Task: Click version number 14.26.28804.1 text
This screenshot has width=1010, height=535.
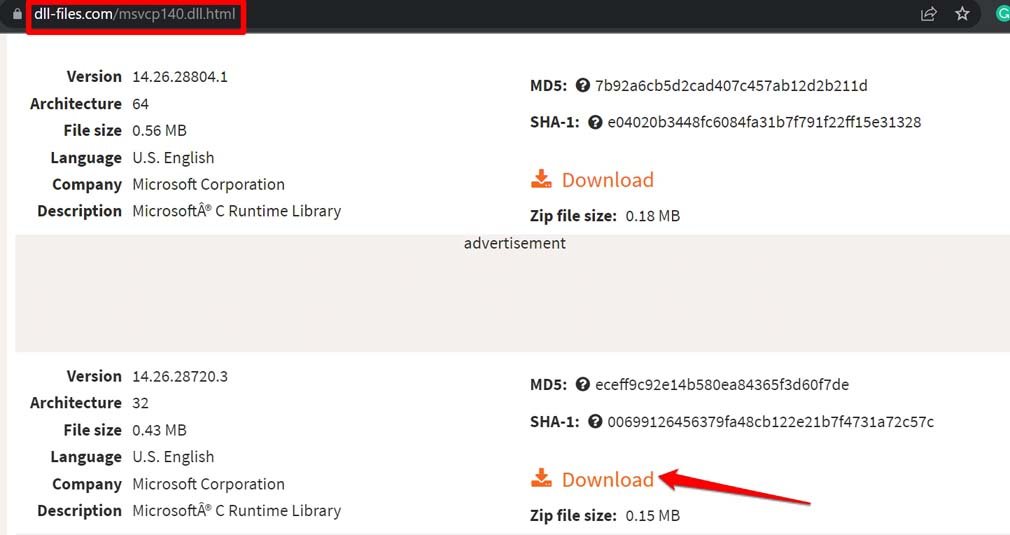Action: pos(180,77)
